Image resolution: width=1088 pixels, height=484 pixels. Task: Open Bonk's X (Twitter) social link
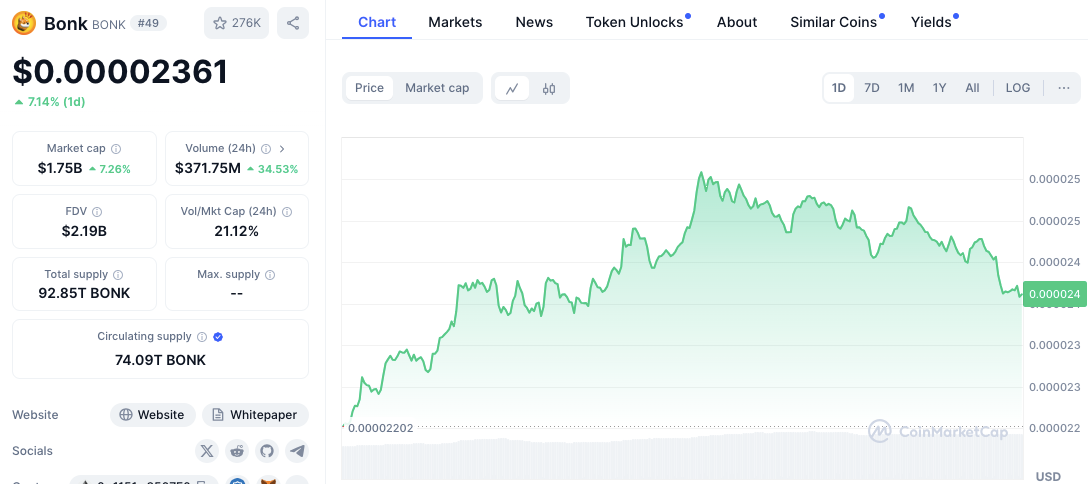pyautogui.click(x=207, y=451)
